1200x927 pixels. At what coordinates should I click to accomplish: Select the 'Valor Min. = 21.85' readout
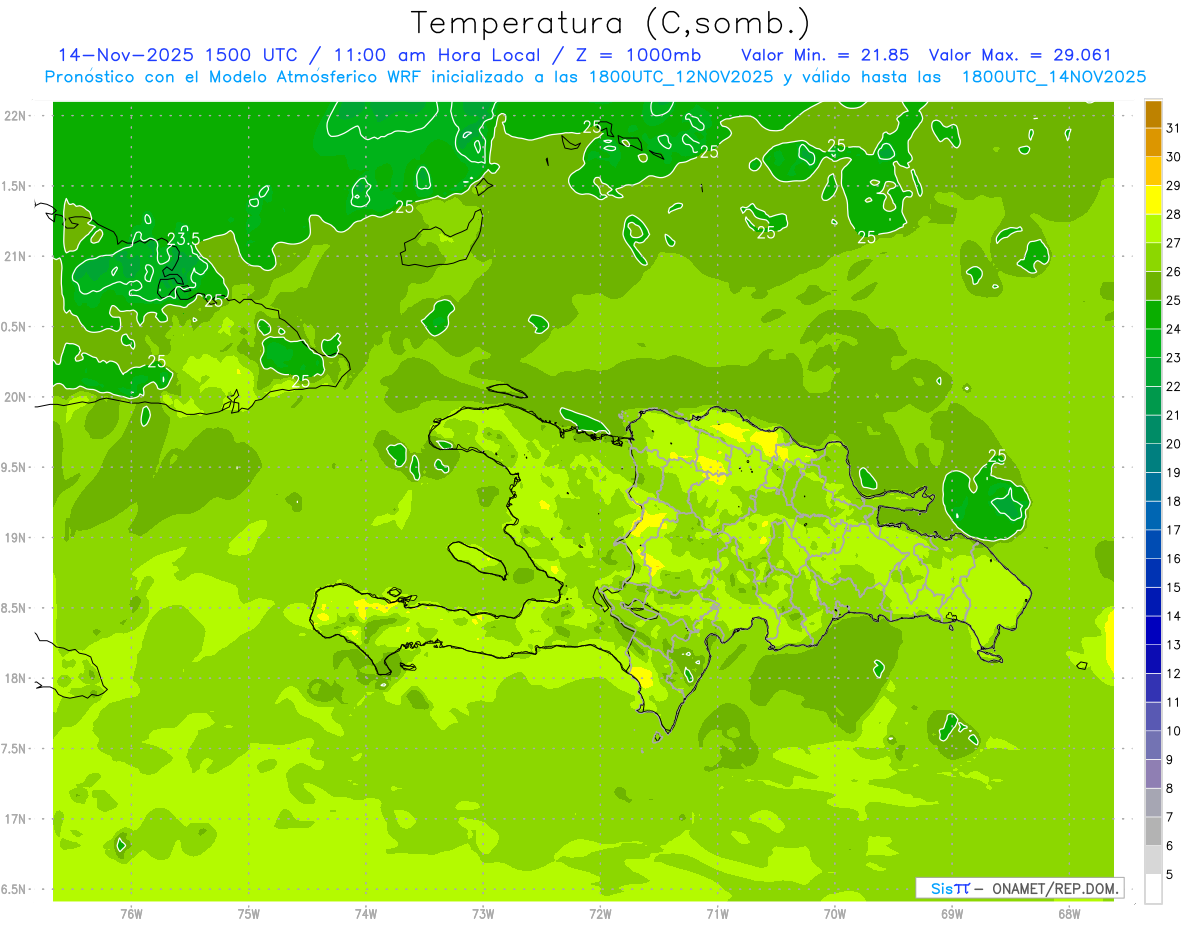(x=825, y=55)
